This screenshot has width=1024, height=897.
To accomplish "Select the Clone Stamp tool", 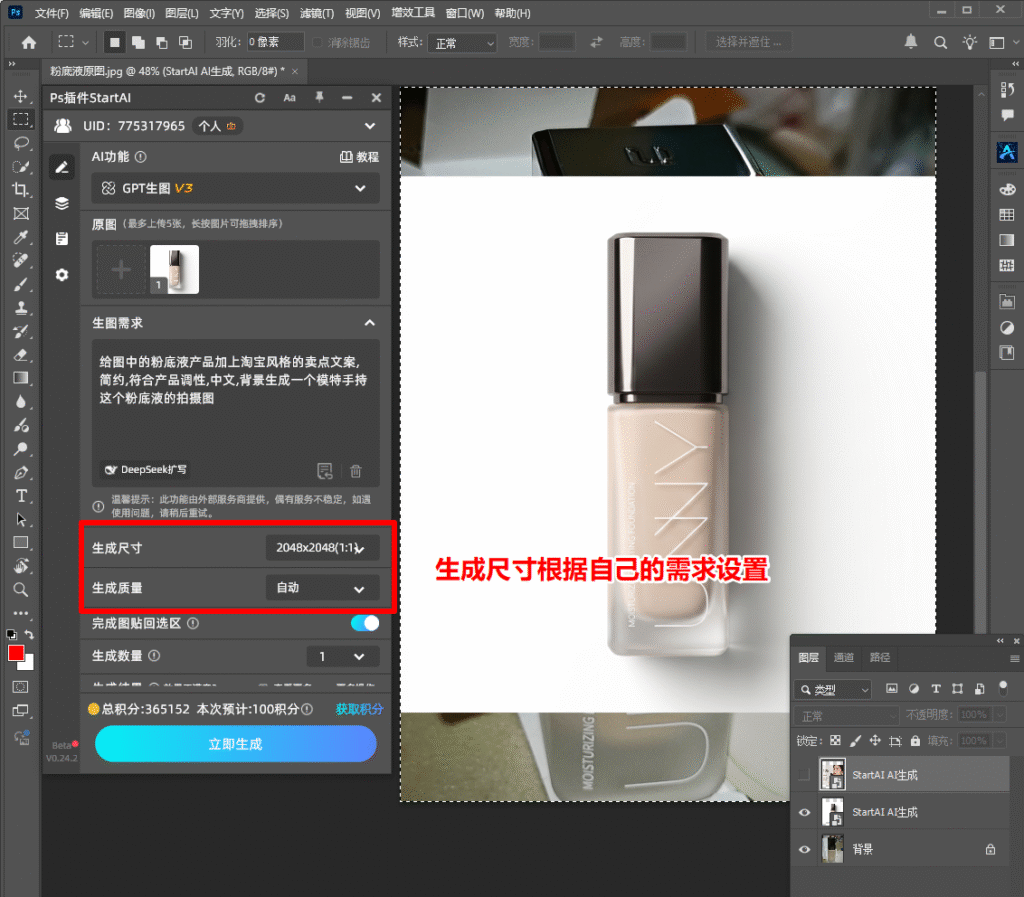I will pos(20,307).
